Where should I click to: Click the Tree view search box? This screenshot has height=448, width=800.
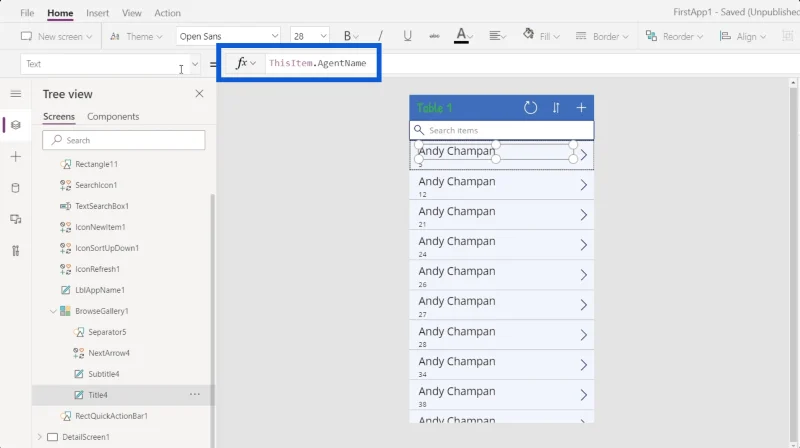[x=124, y=140]
